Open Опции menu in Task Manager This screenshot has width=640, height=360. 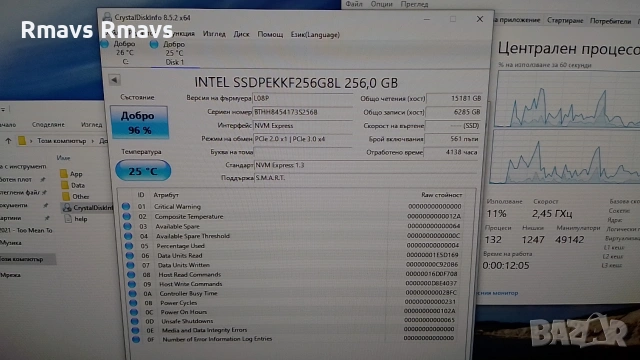coord(381,4)
